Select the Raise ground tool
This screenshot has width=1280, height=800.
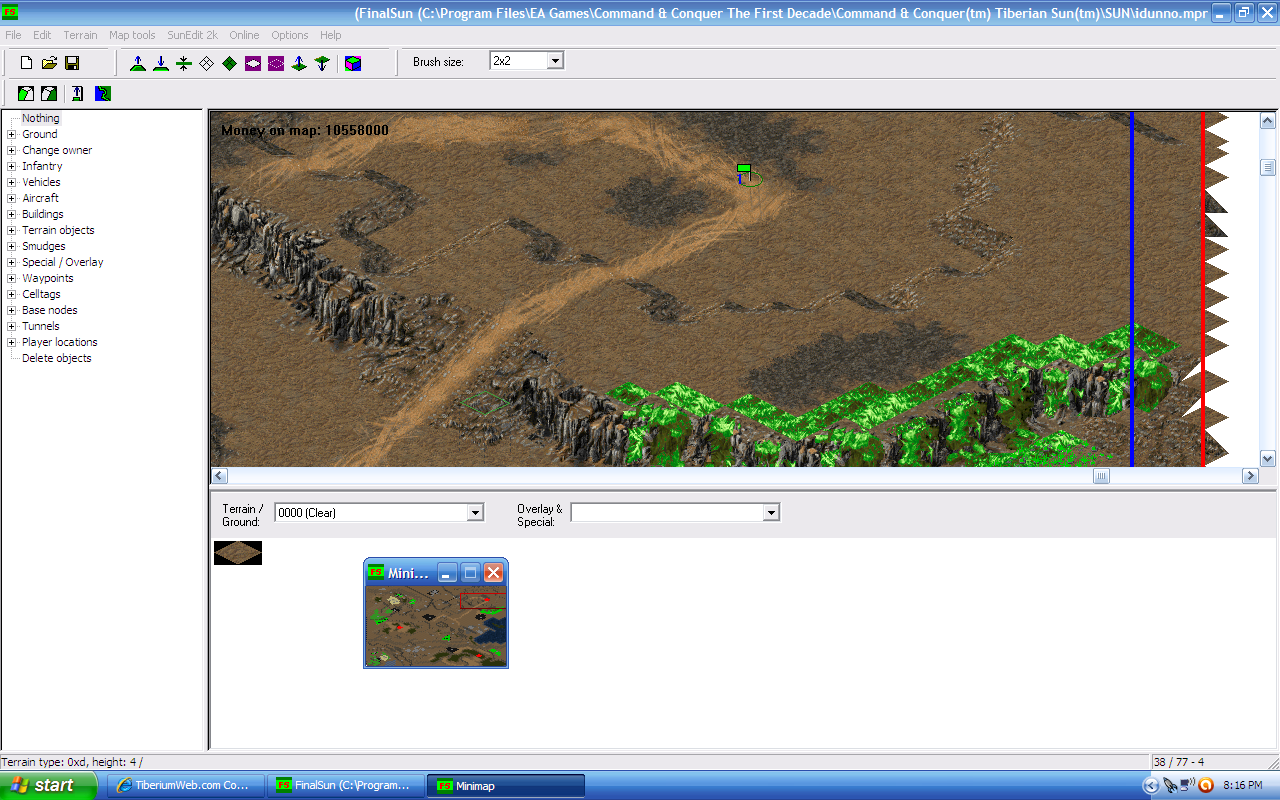tap(138, 63)
